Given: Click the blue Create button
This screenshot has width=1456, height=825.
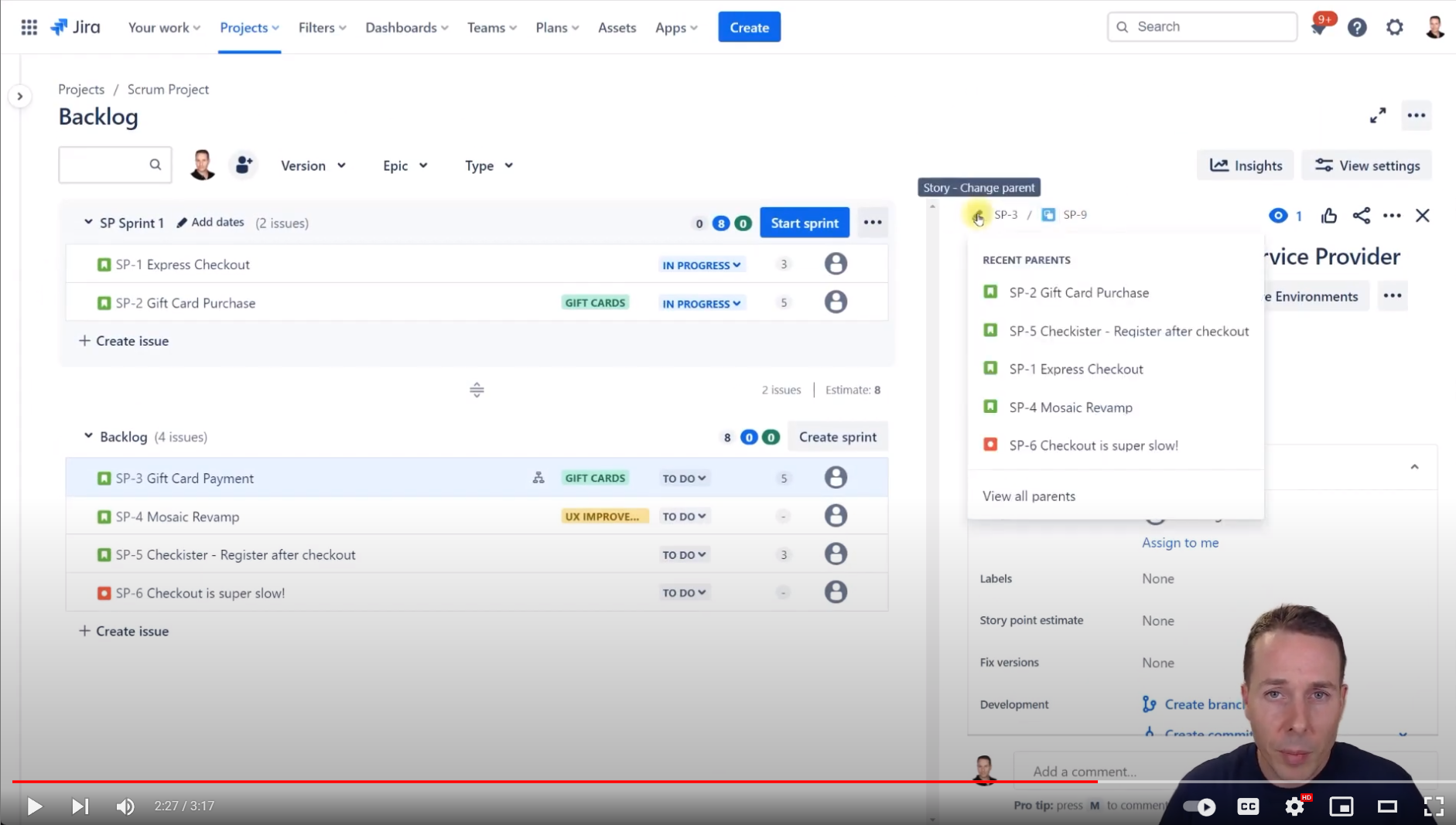Looking at the screenshot, I should pyautogui.click(x=749, y=27).
